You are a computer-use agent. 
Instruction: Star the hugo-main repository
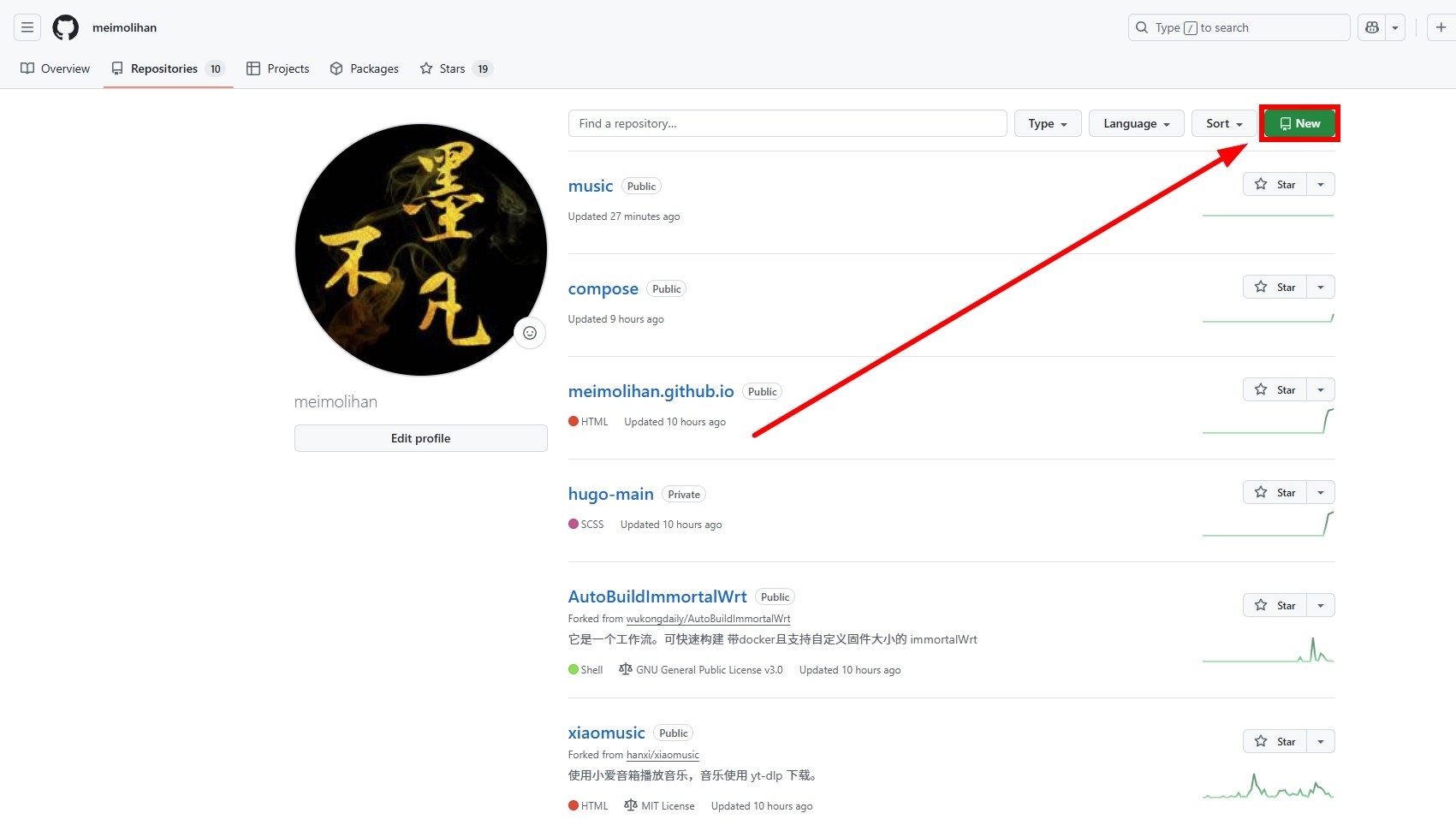click(1275, 492)
